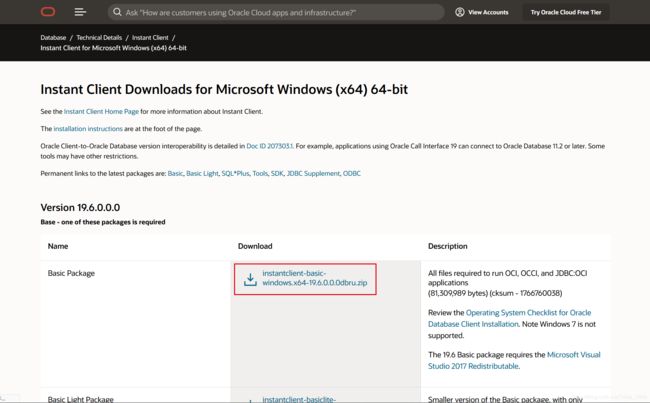Open the ODBC permanent link

352,173
